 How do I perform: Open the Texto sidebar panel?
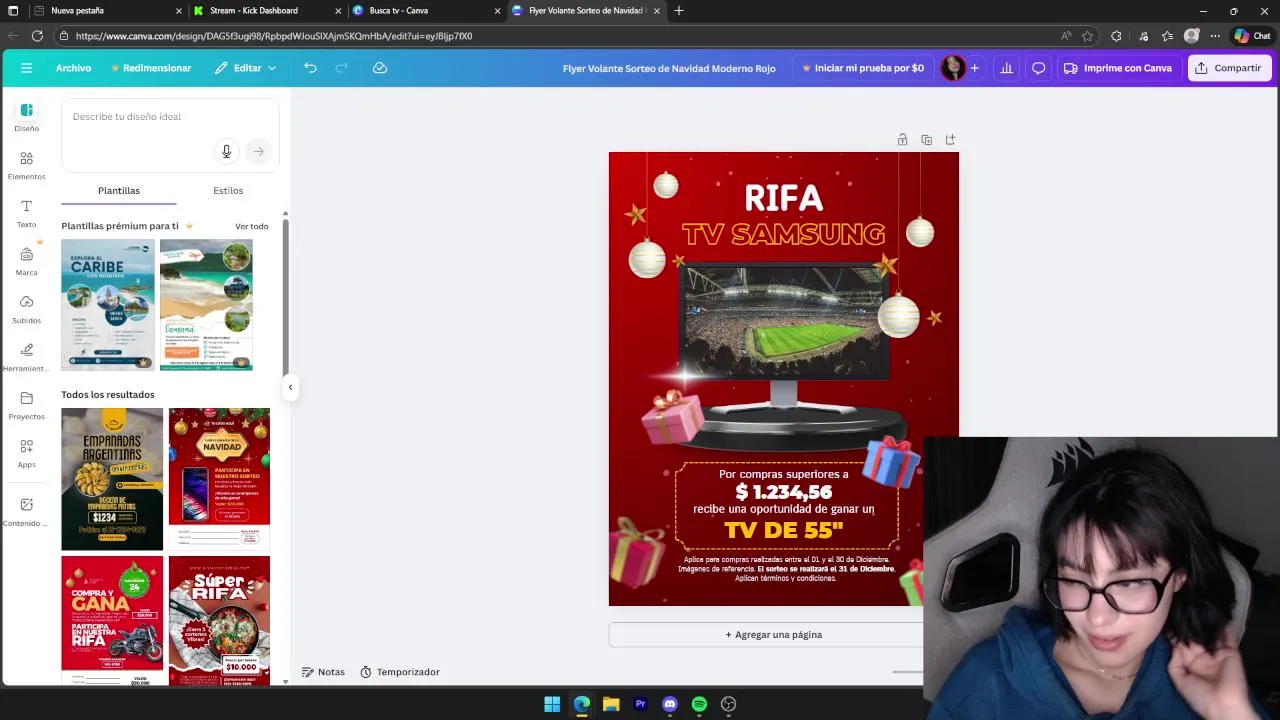tap(26, 213)
